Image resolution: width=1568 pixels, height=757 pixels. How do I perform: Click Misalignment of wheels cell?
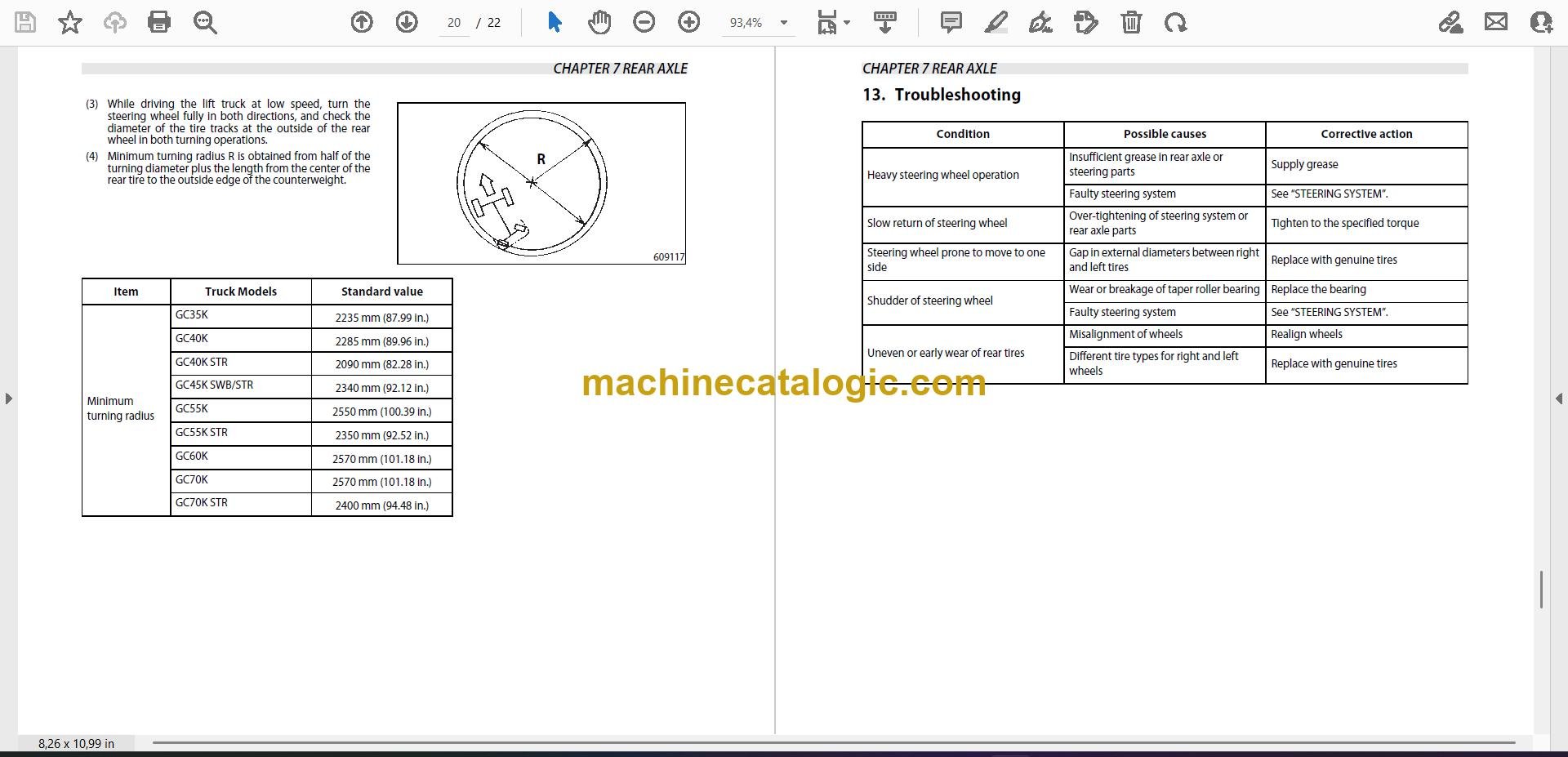tap(1165, 335)
